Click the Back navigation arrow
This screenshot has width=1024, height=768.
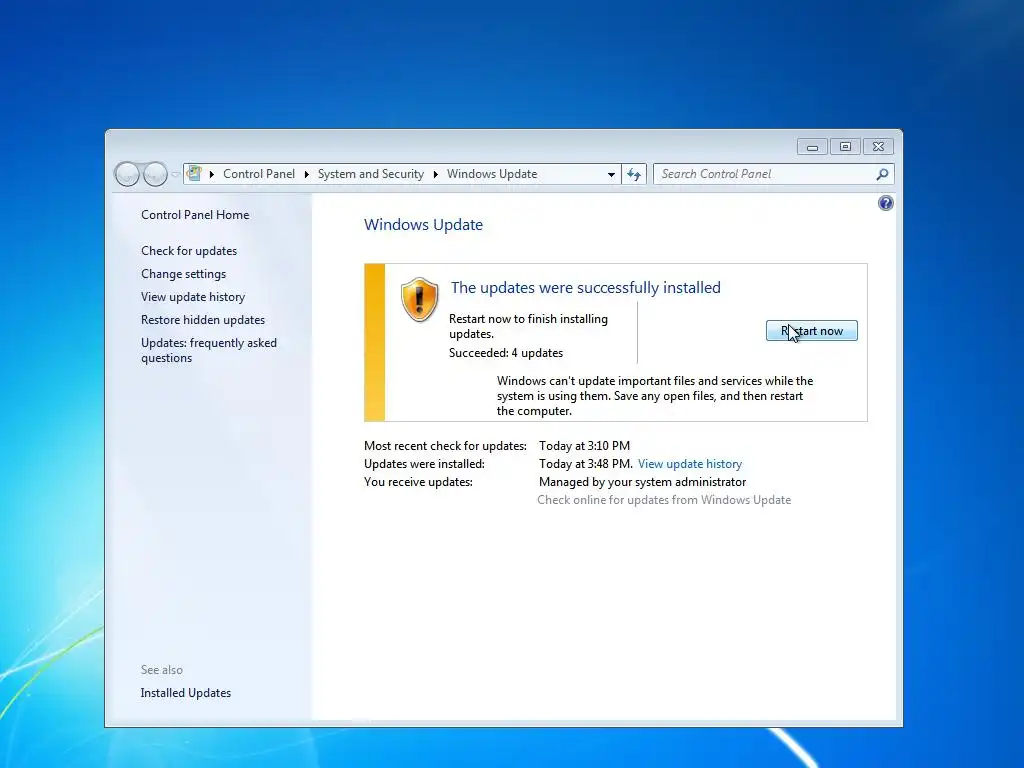(x=127, y=174)
